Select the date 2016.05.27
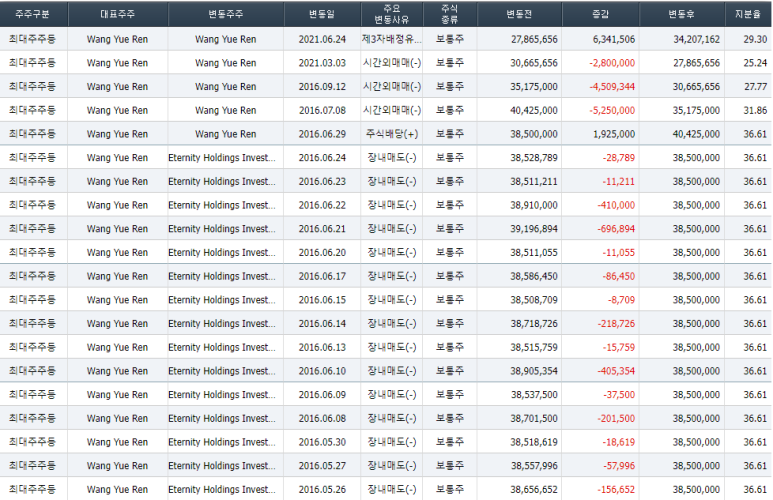Image resolution: width=773 pixels, height=500 pixels. point(322,466)
